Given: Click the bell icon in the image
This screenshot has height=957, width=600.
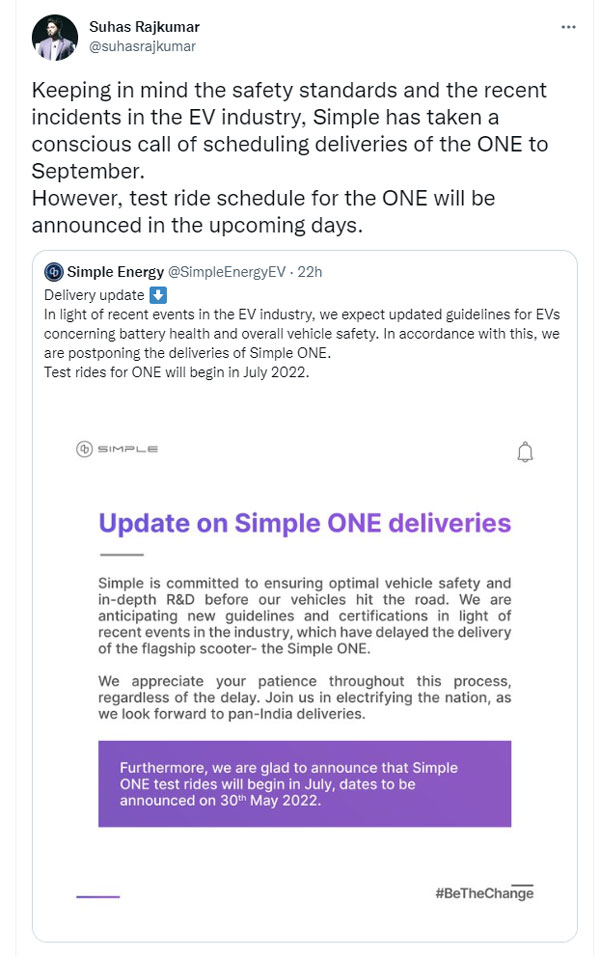Looking at the screenshot, I should click(x=525, y=452).
